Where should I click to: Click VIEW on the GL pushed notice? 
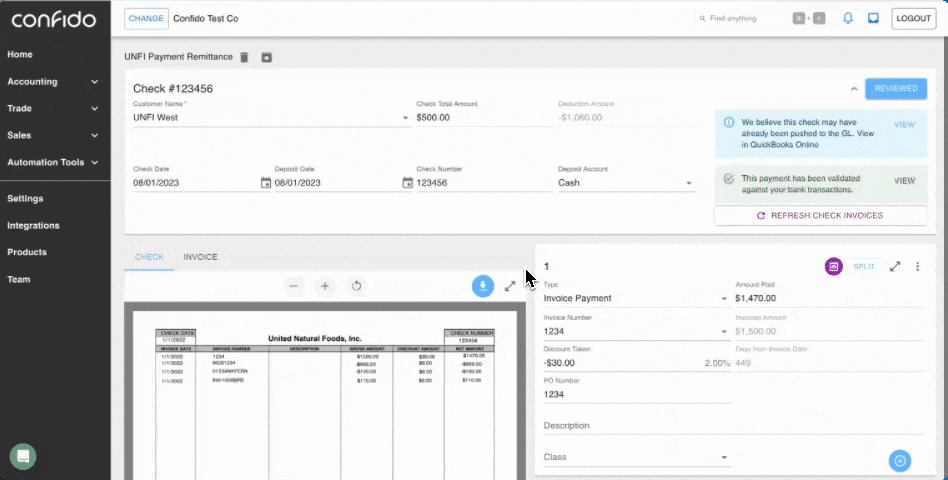coord(904,125)
